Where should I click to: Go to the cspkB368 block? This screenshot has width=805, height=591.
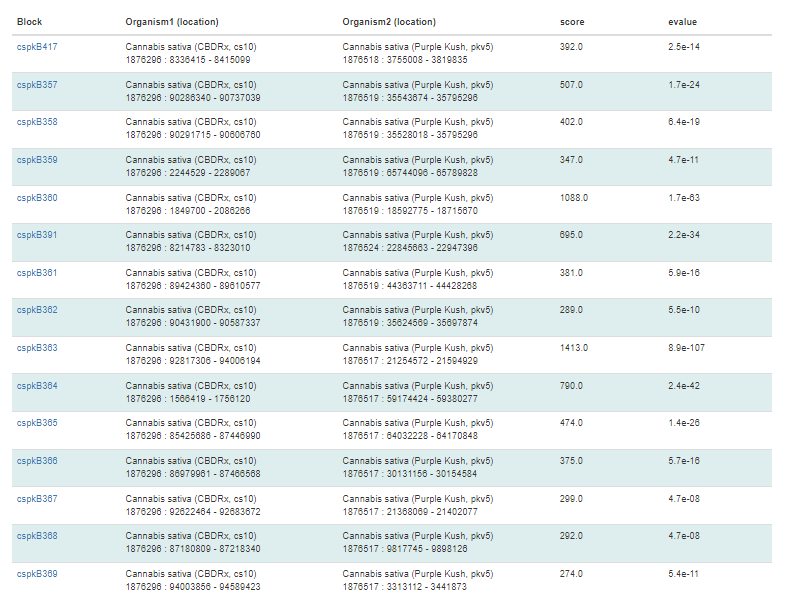(37, 536)
